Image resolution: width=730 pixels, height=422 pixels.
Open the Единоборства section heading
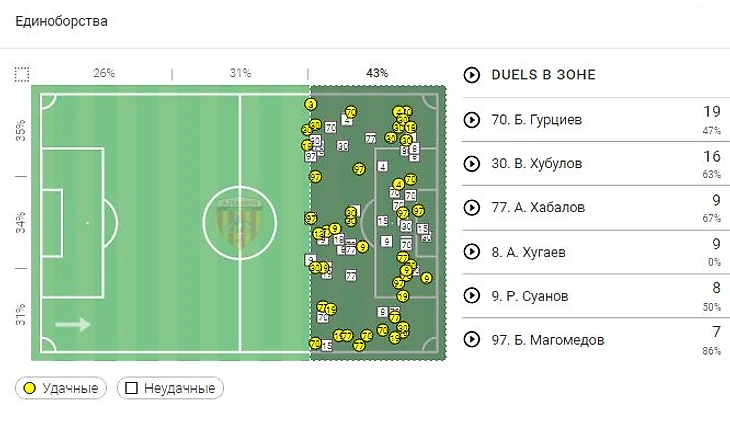click(61, 21)
